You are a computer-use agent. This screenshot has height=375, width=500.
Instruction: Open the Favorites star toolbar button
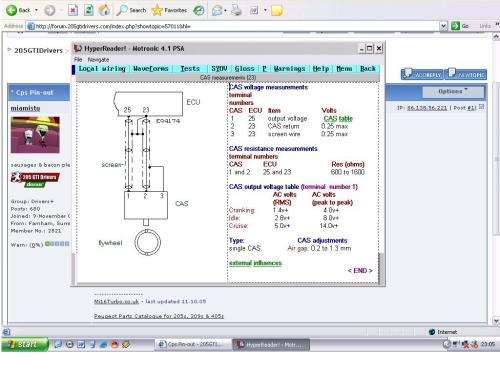pyautogui.click(x=169, y=10)
